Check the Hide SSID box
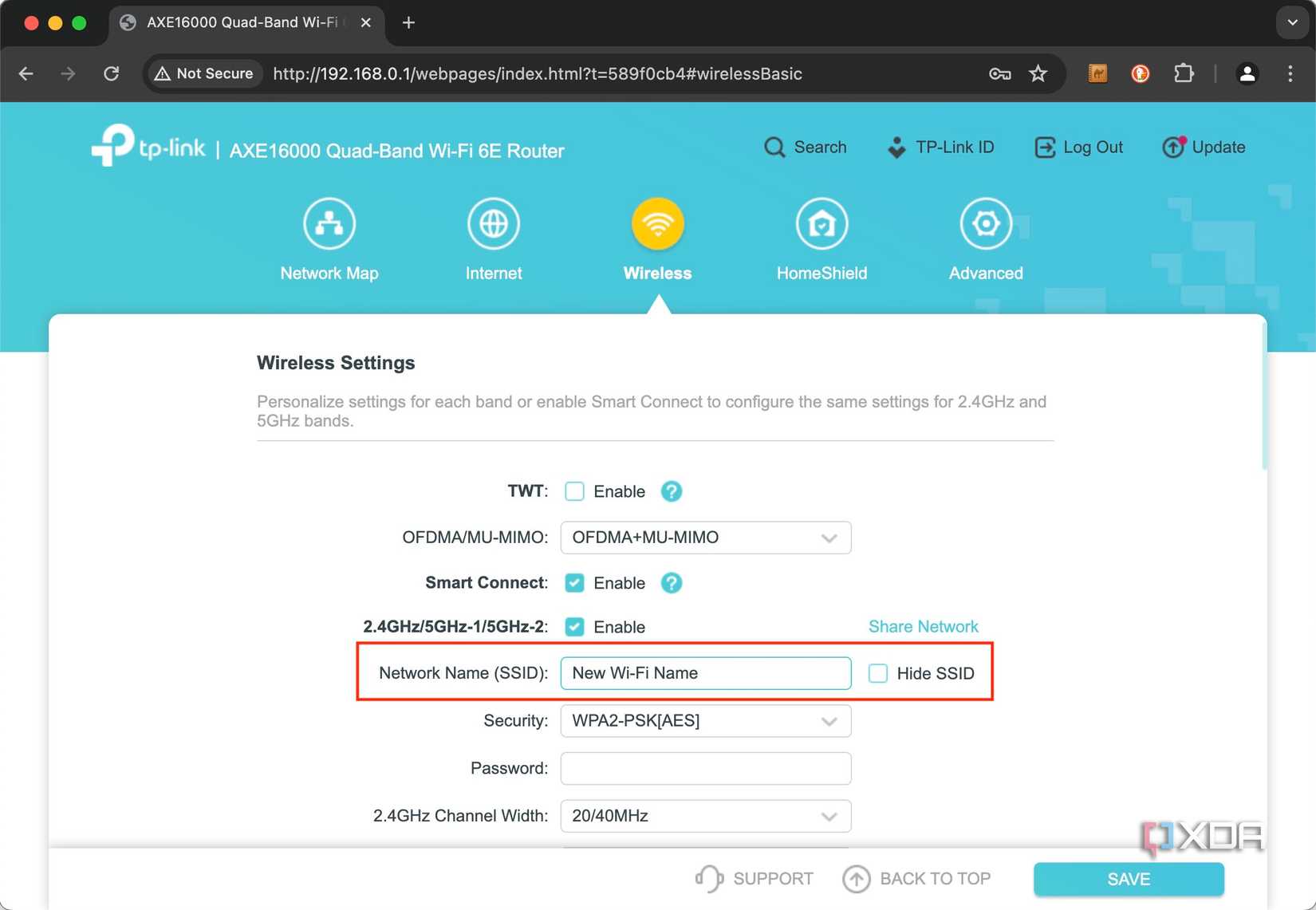The width and height of the screenshot is (1316, 910). pos(877,673)
